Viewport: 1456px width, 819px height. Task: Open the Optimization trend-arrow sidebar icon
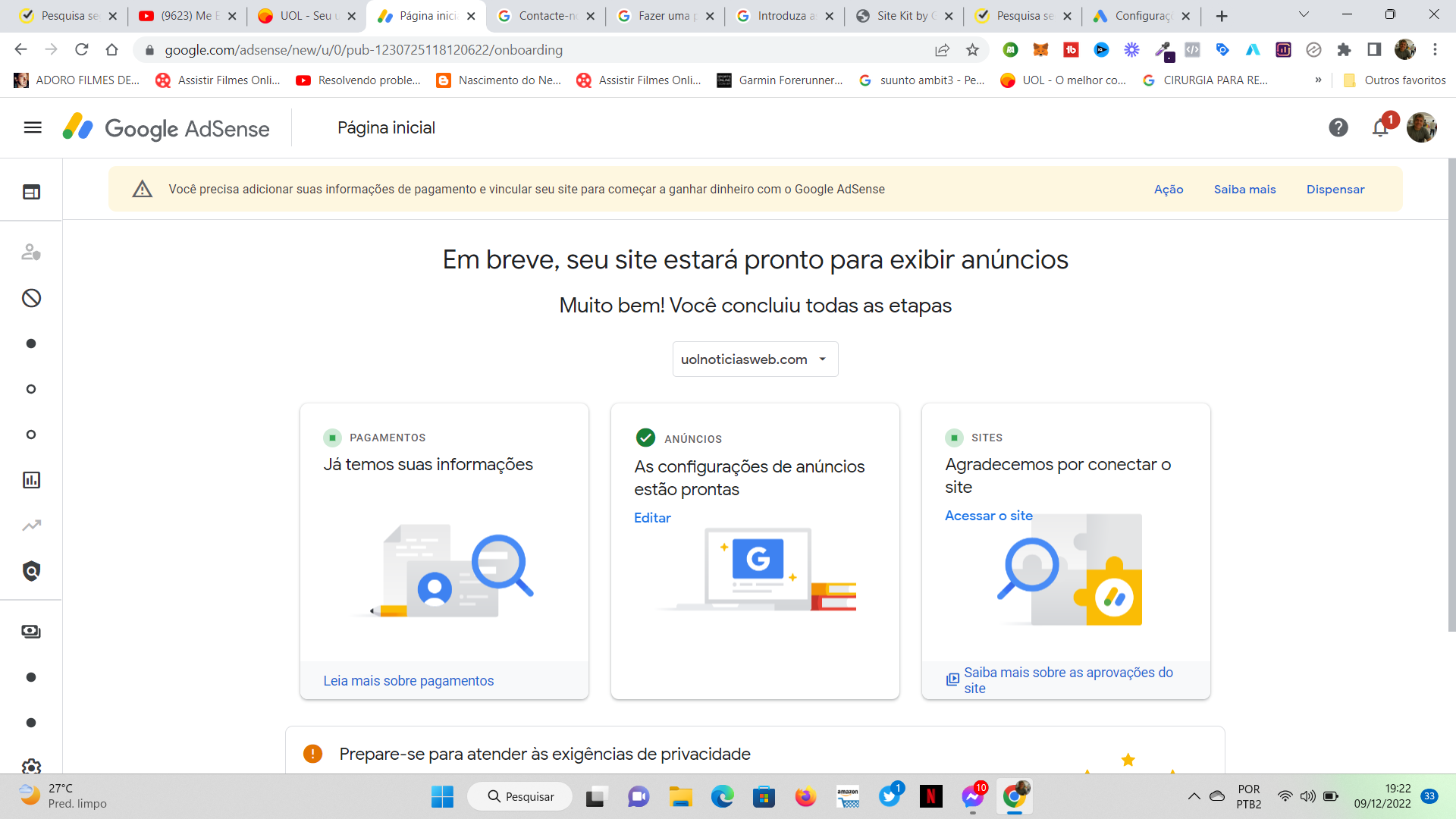[31, 526]
